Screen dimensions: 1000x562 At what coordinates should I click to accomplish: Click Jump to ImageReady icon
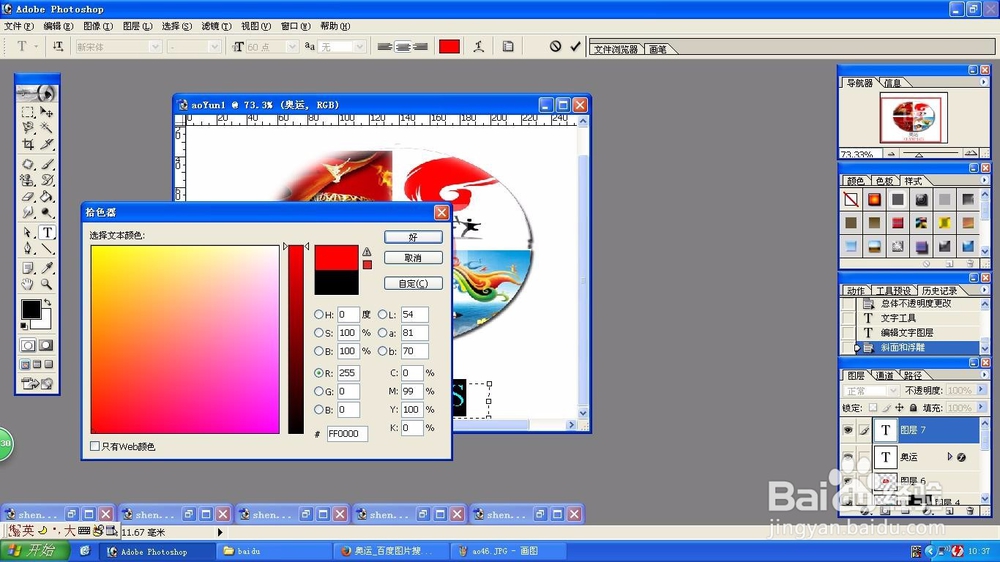point(37,383)
